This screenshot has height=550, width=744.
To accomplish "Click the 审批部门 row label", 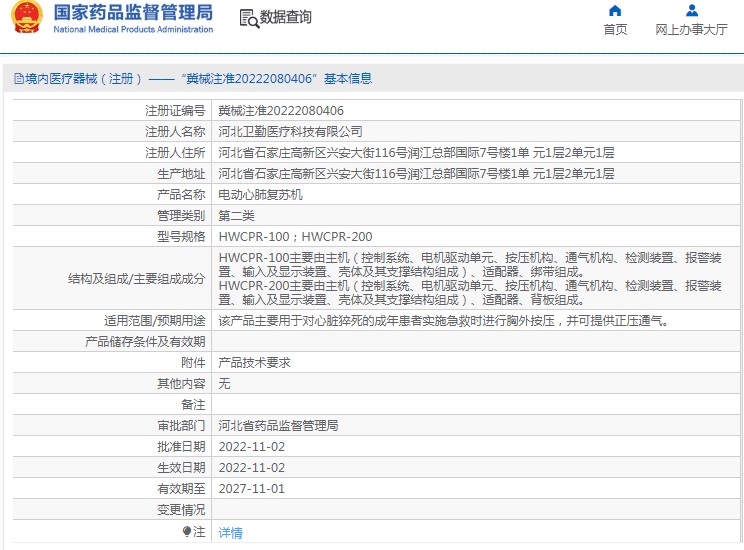I will [181, 426].
